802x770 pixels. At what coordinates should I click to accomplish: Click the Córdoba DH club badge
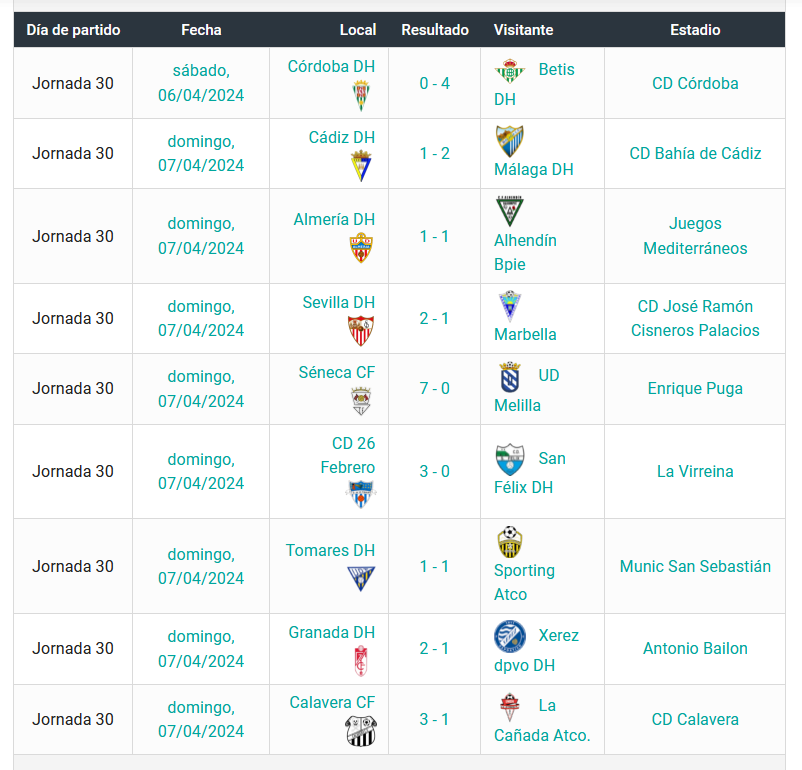click(x=361, y=95)
